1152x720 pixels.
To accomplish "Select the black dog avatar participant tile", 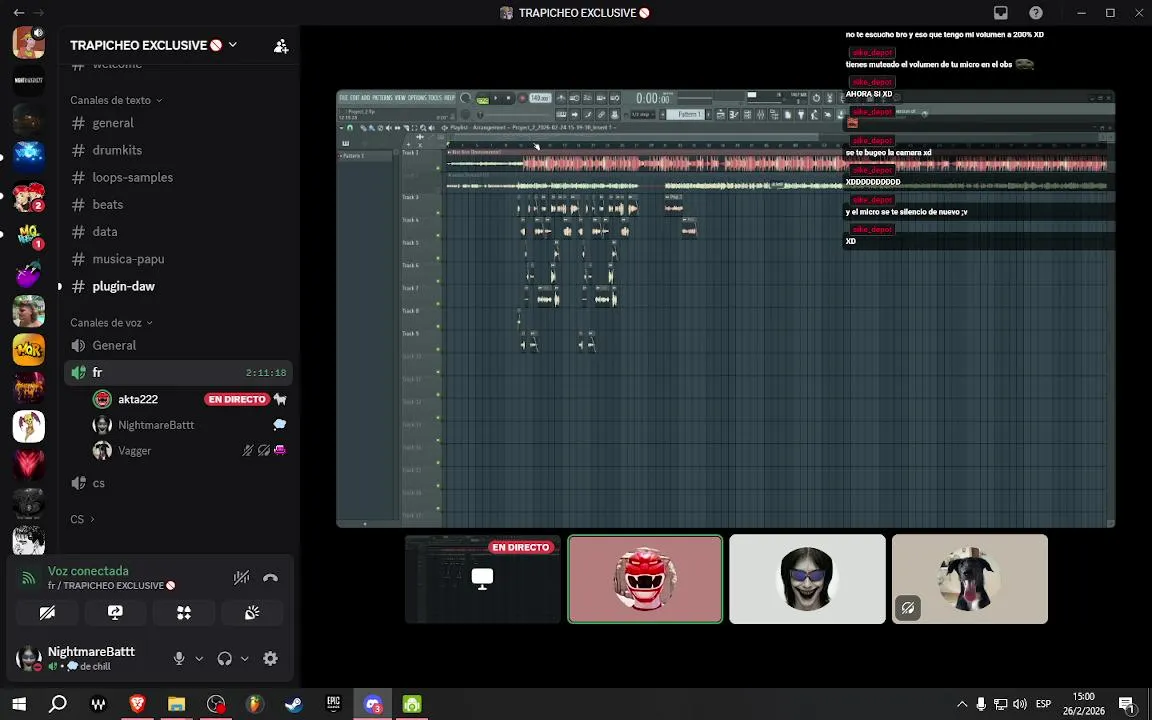I will pos(970,579).
